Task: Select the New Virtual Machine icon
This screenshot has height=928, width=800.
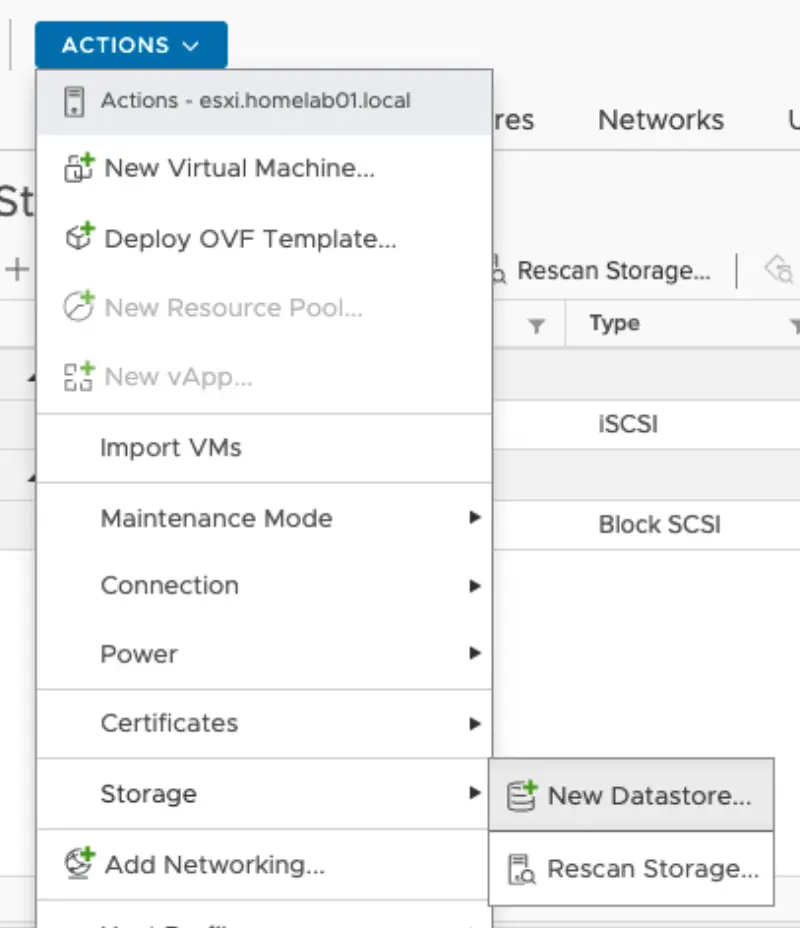Action: point(76,168)
